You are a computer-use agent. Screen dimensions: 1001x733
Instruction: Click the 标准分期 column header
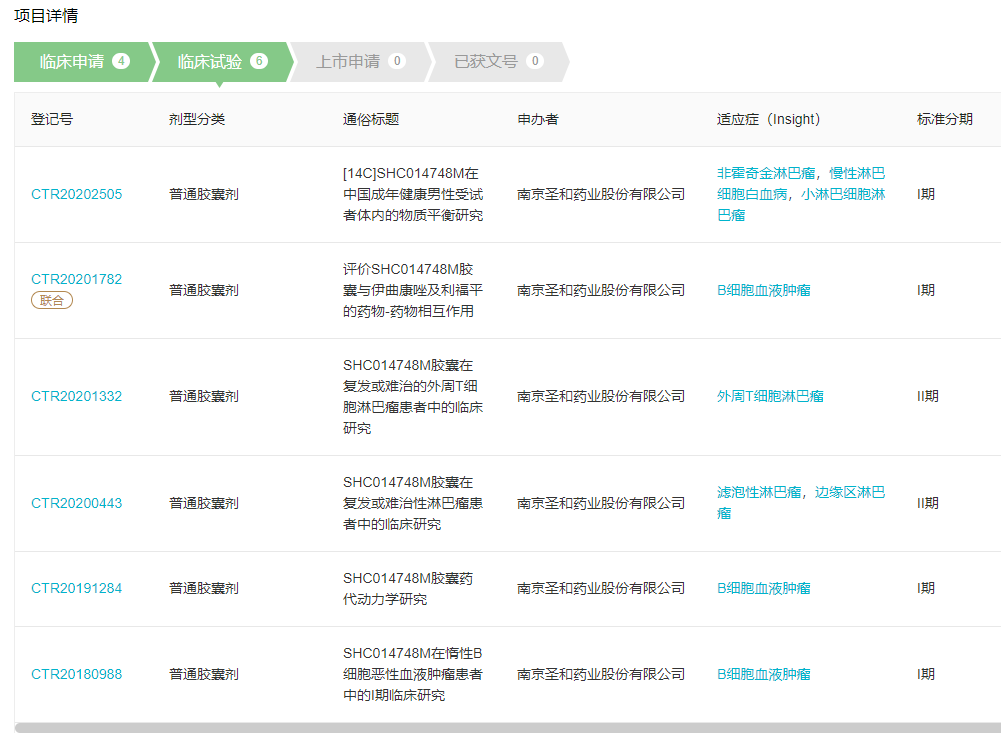(945, 119)
